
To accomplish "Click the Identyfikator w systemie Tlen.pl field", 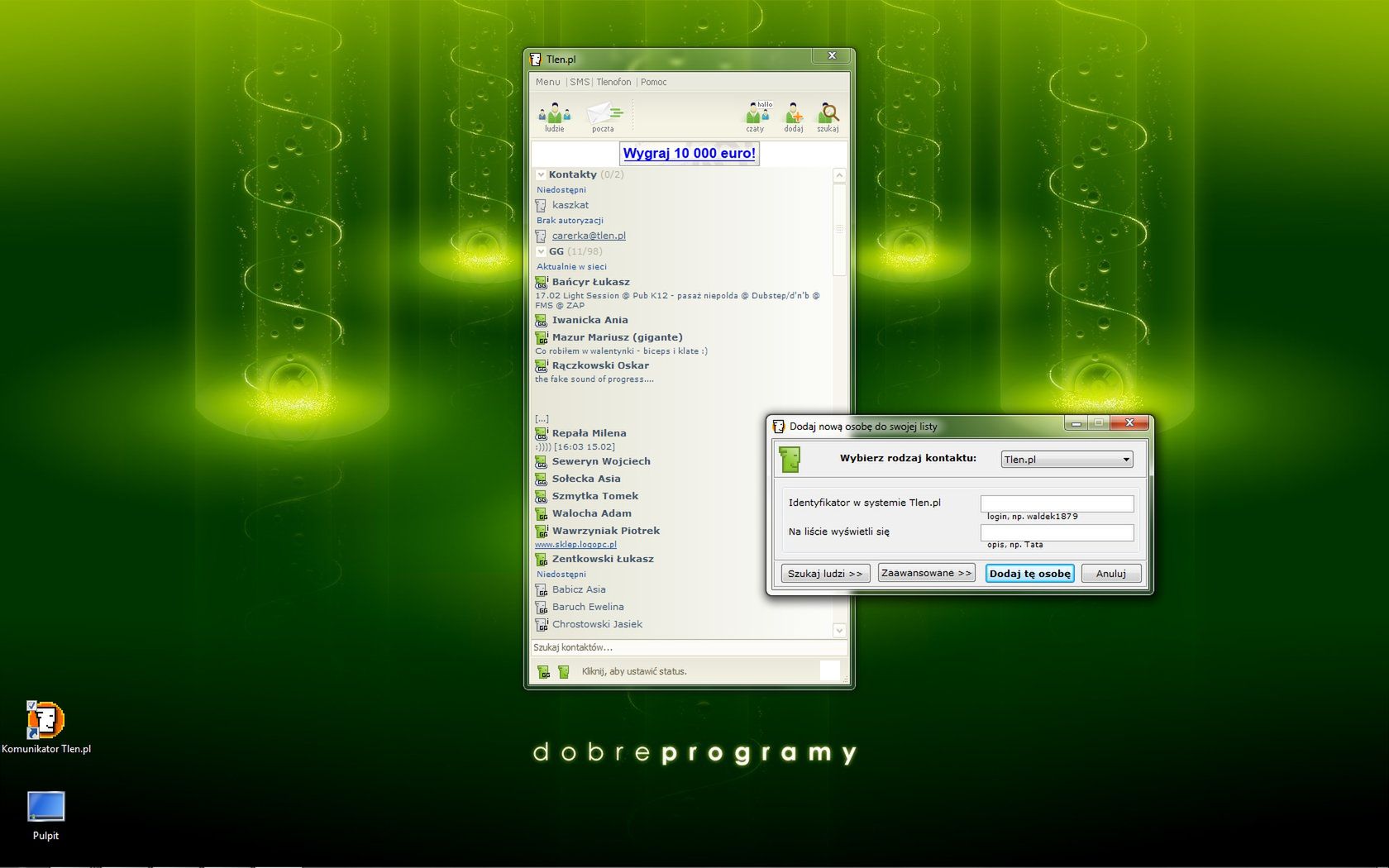I will (1057, 503).
